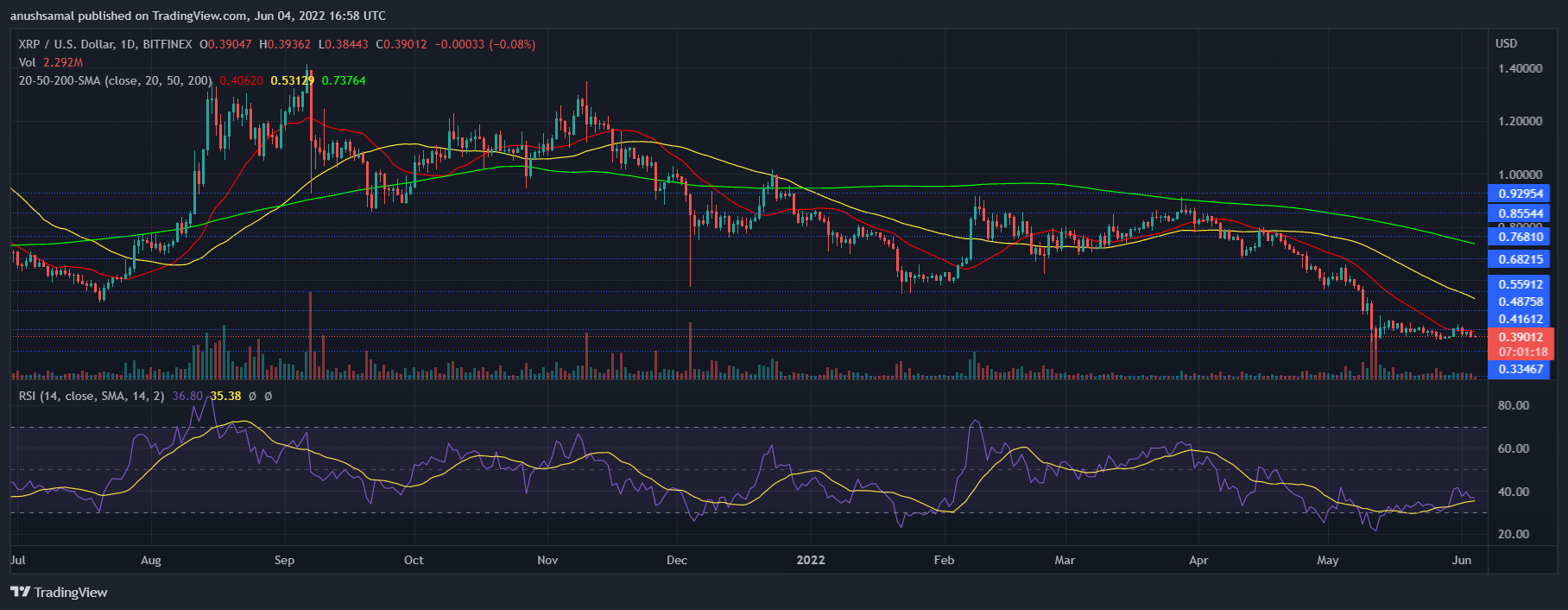This screenshot has height=610, width=1568.
Task: Click the May label on time axis
Action: (1328, 560)
